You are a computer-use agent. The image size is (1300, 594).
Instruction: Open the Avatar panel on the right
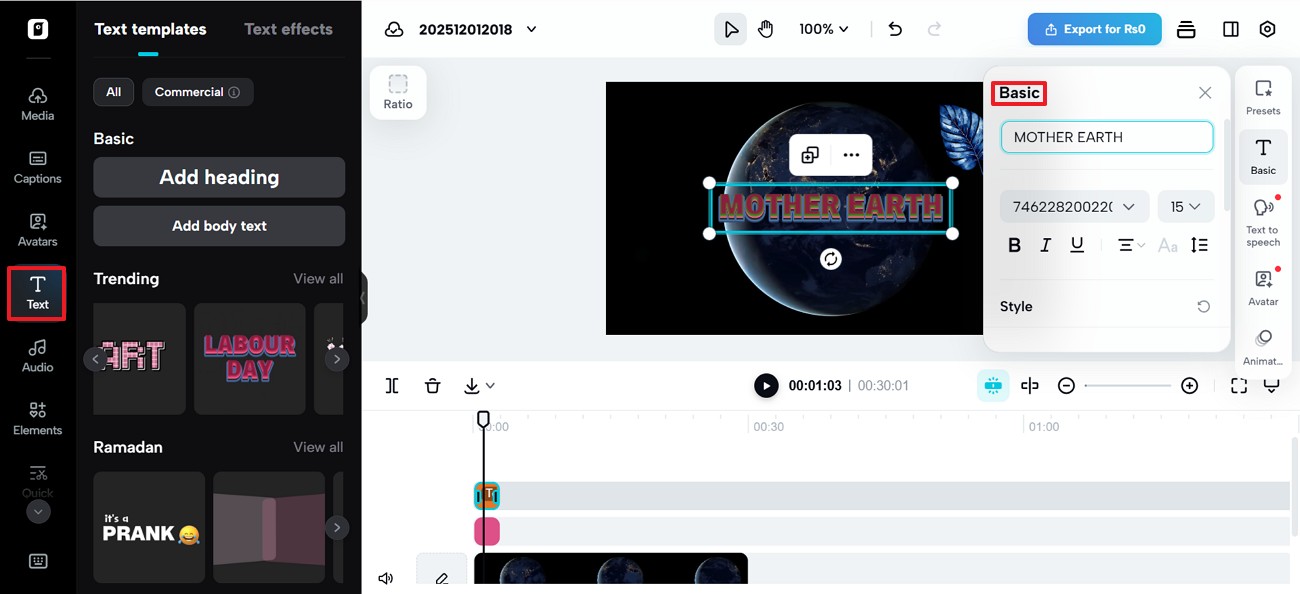[x=1263, y=285]
